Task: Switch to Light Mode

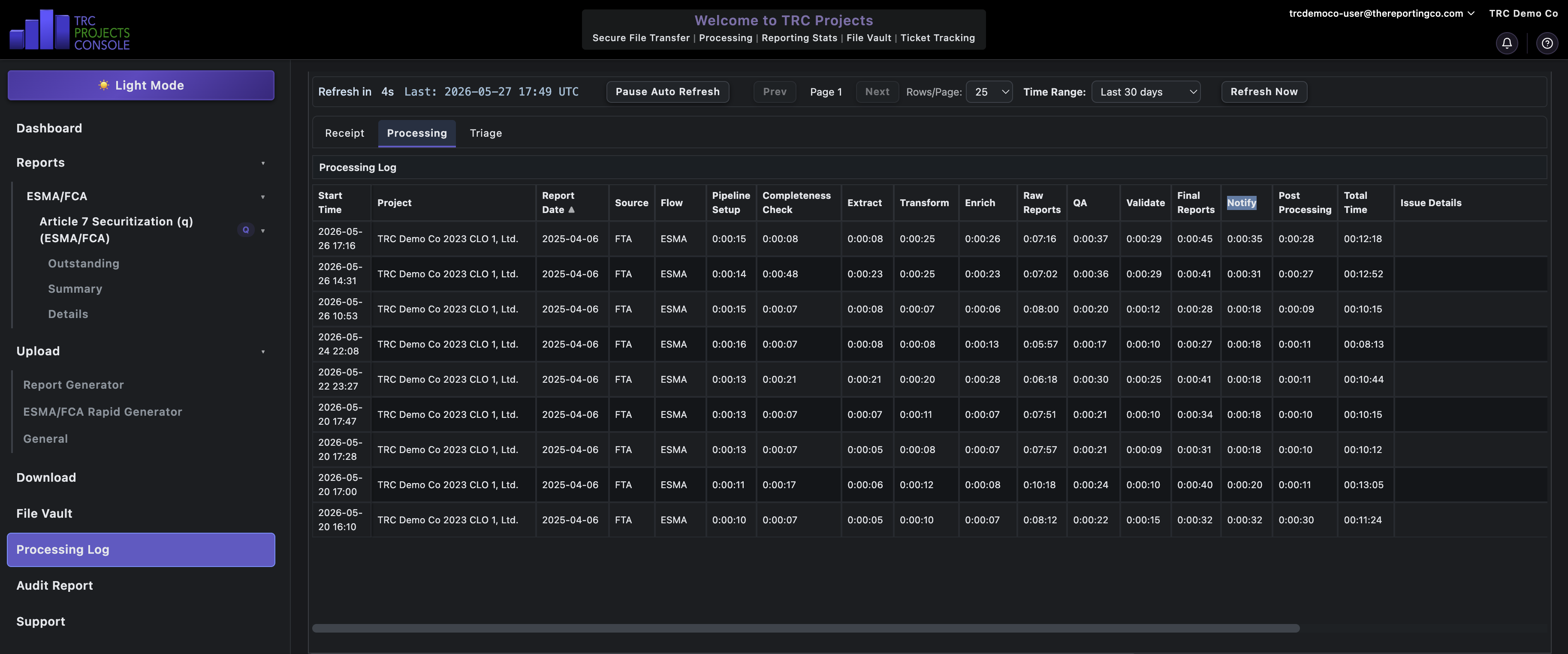Action: click(x=141, y=85)
